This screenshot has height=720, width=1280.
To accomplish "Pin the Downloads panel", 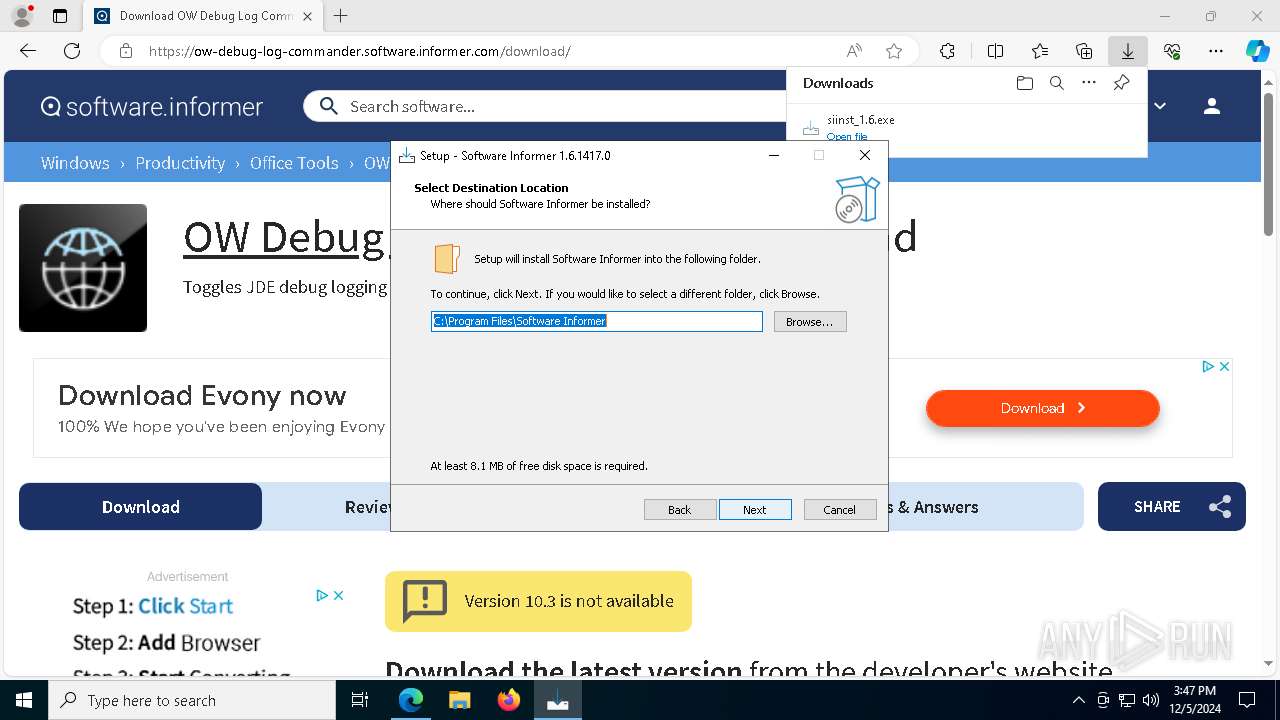I will click(1121, 83).
